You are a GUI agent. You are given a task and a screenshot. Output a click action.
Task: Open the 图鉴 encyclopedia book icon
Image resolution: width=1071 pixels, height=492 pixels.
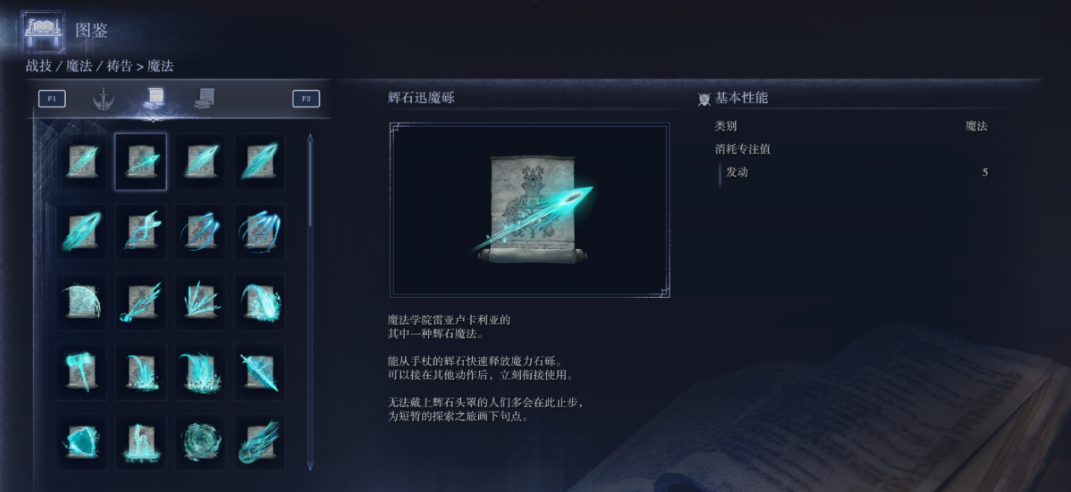[x=43, y=31]
